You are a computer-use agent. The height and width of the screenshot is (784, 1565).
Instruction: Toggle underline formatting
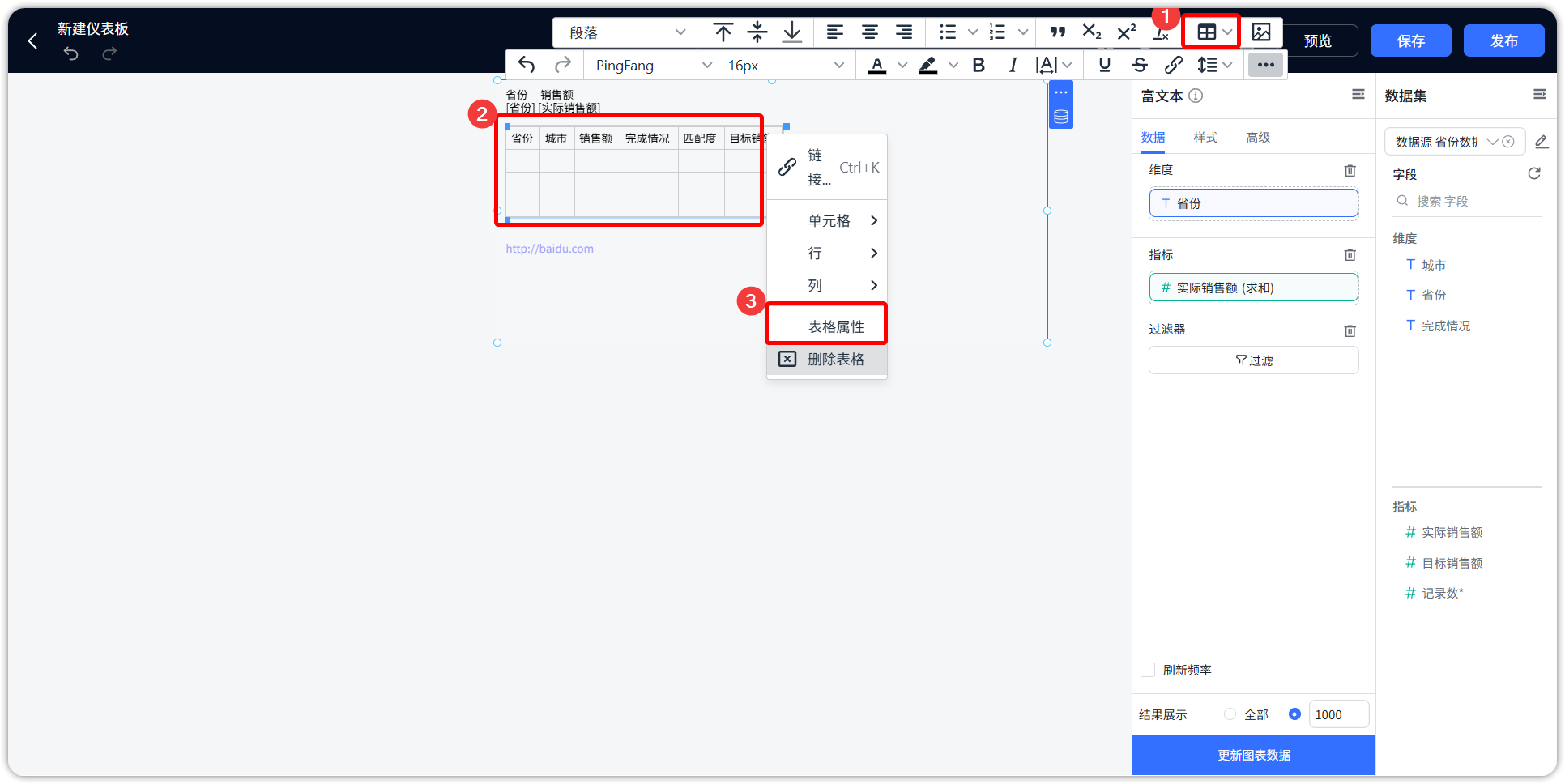click(1105, 65)
